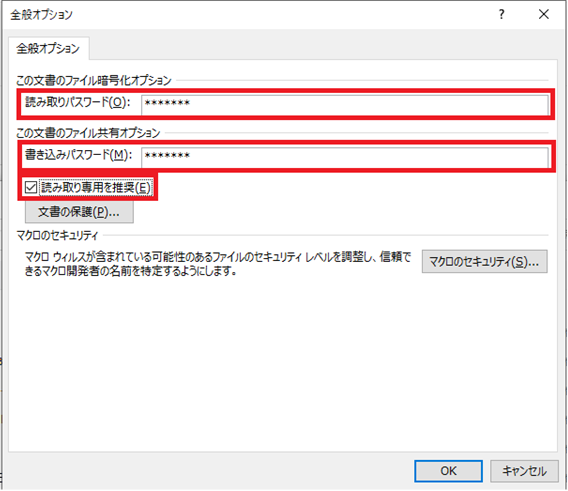Close the 全般オプション dialog with X

[544, 14]
